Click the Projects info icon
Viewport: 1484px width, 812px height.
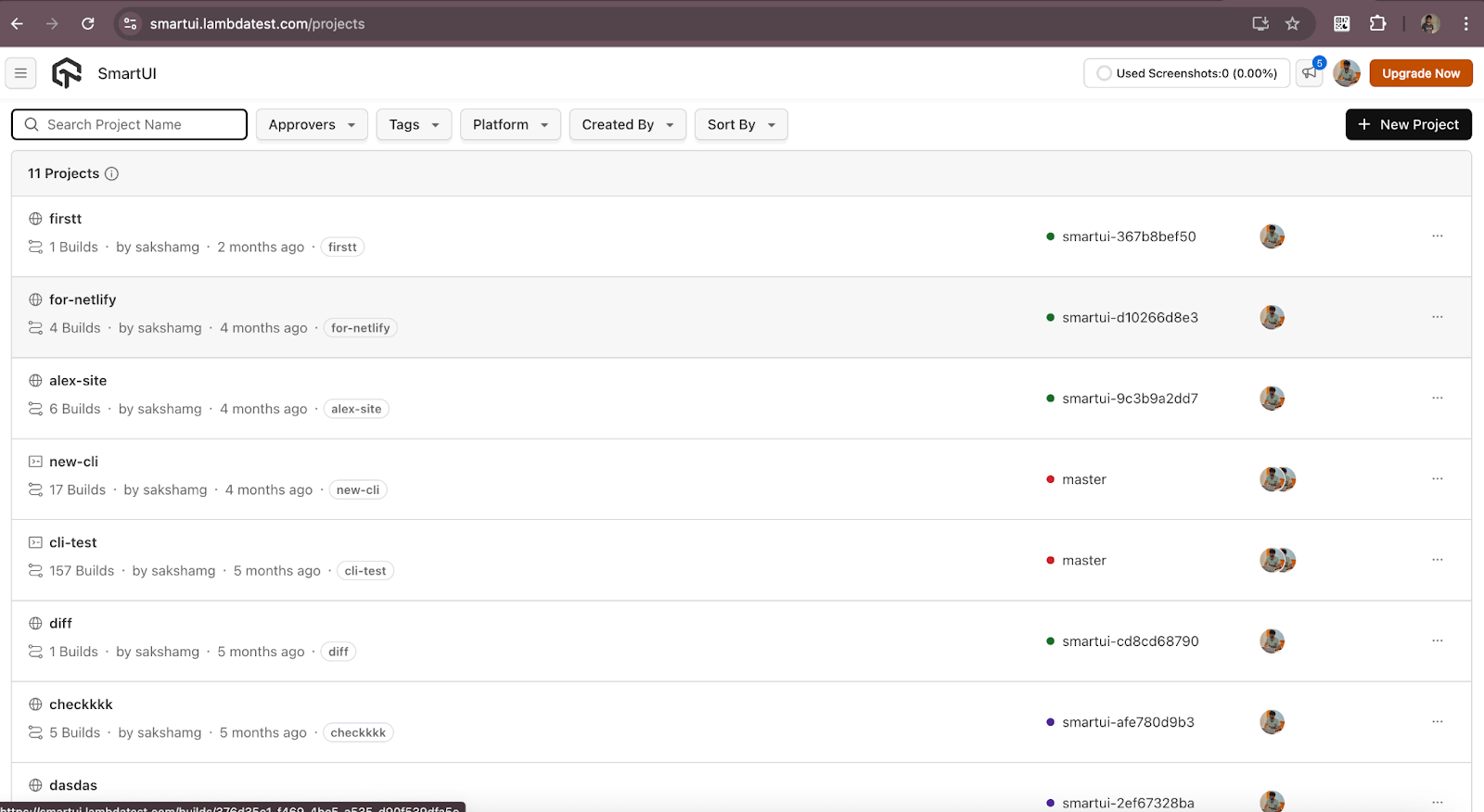(111, 173)
